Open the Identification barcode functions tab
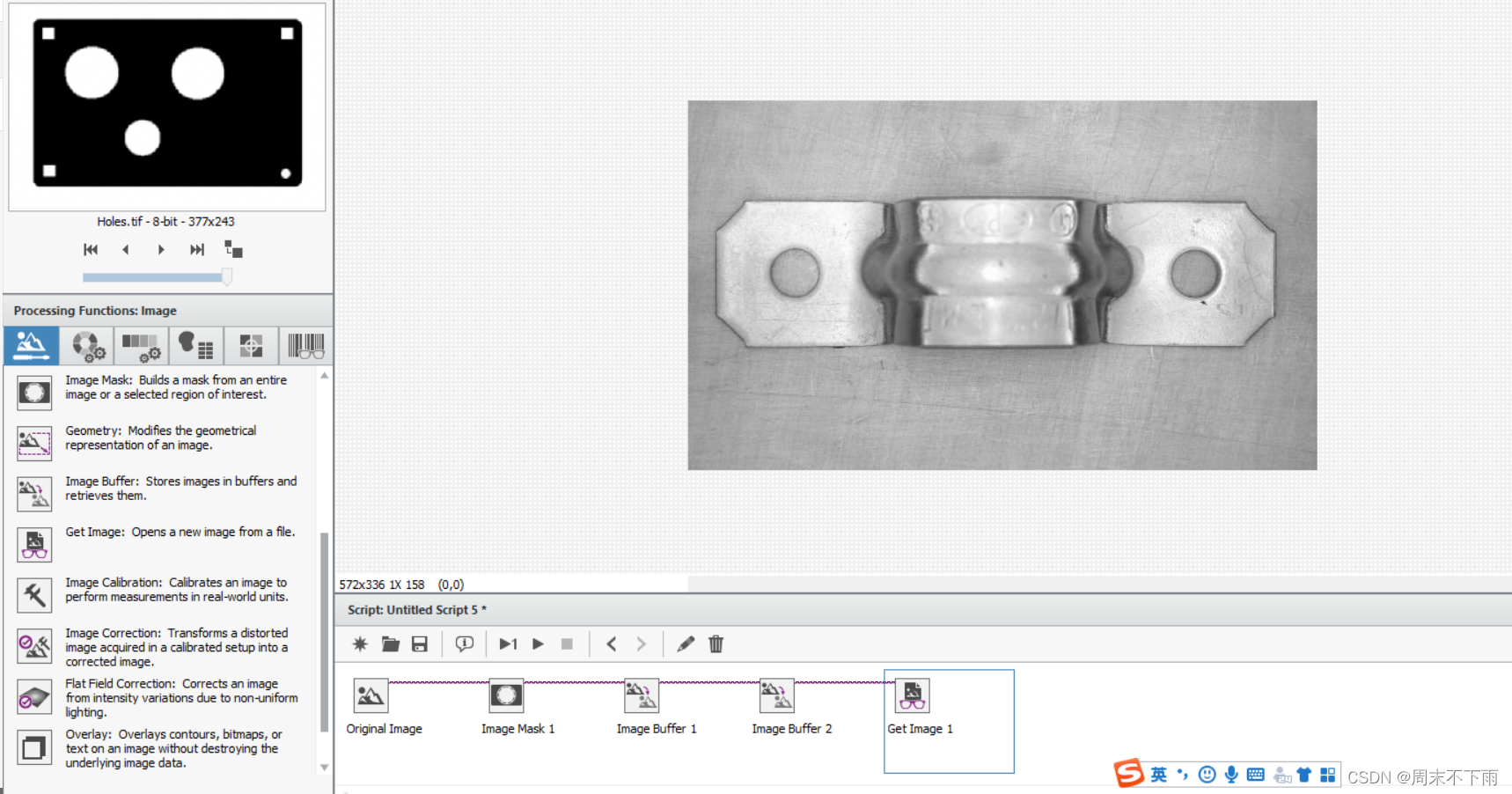This screenshot has width=1512, height=794. [305, 345]
